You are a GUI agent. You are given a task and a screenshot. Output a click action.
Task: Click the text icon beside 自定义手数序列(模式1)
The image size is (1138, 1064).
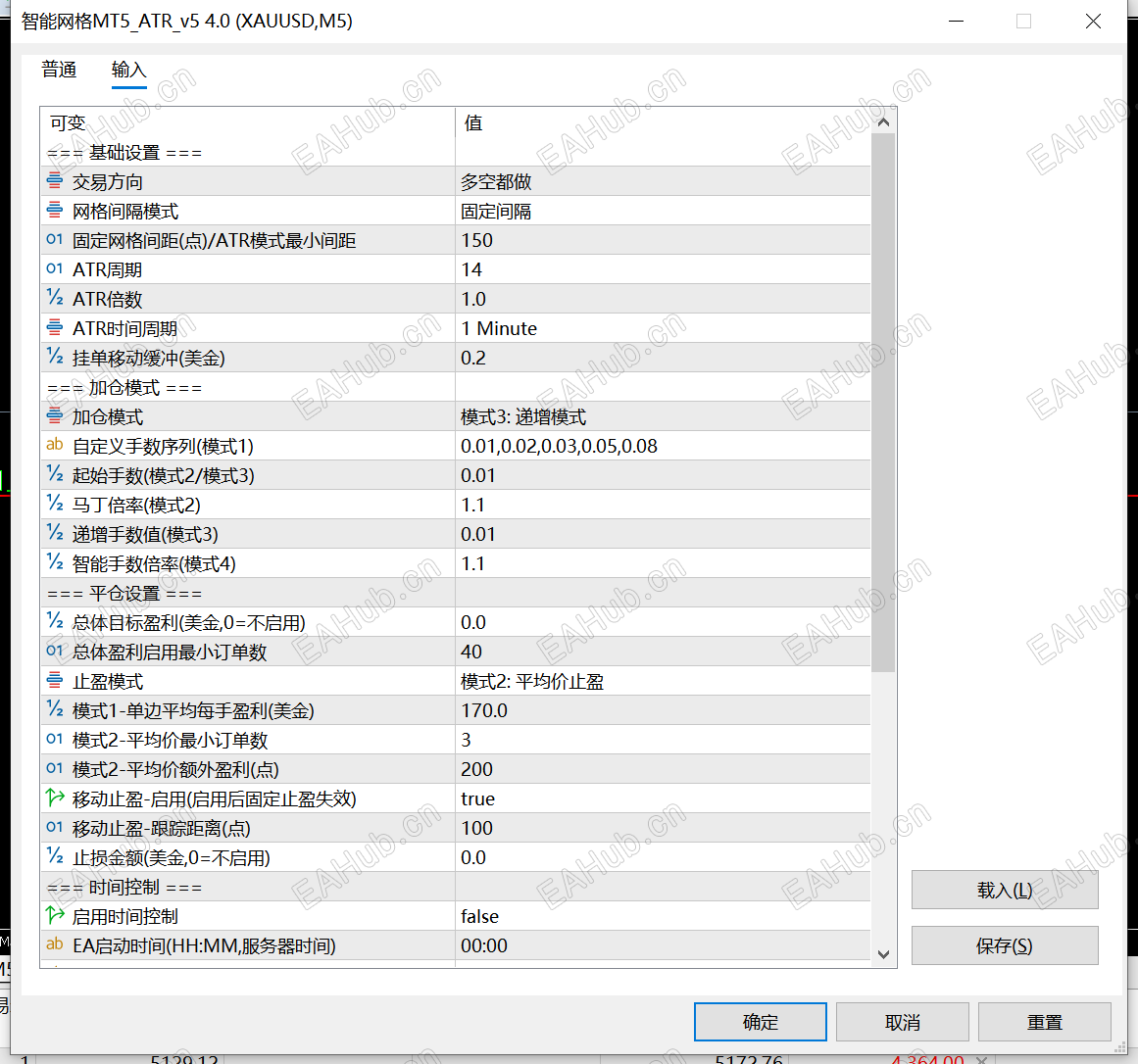[55, 445]
